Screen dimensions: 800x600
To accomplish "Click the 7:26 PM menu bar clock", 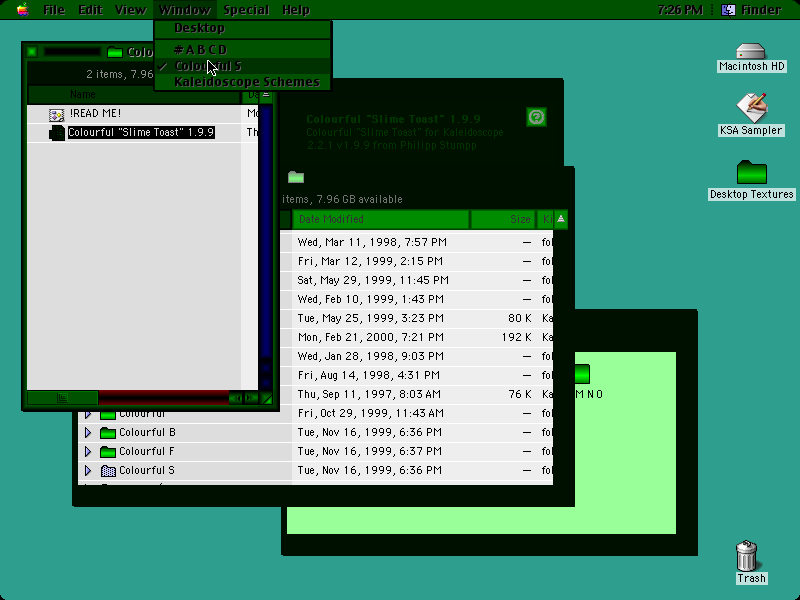I will pyautogui.click(x=680, y=10).
